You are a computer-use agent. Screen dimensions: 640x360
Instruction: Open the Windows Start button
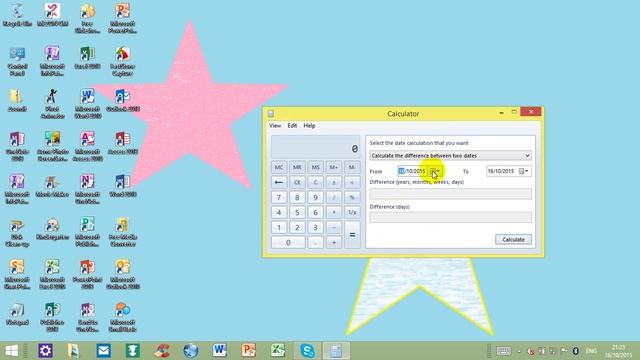11,351
